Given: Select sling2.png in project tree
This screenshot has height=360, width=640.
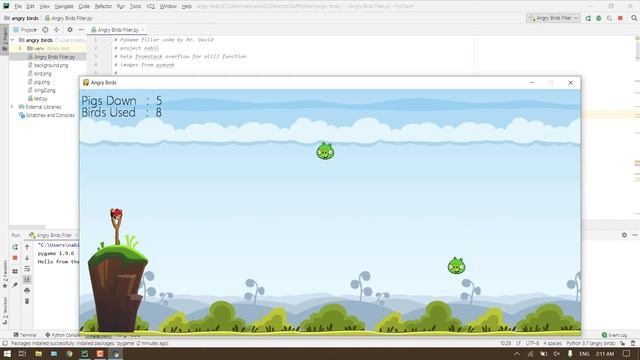Looking at the screenshot, I should 42,90.
